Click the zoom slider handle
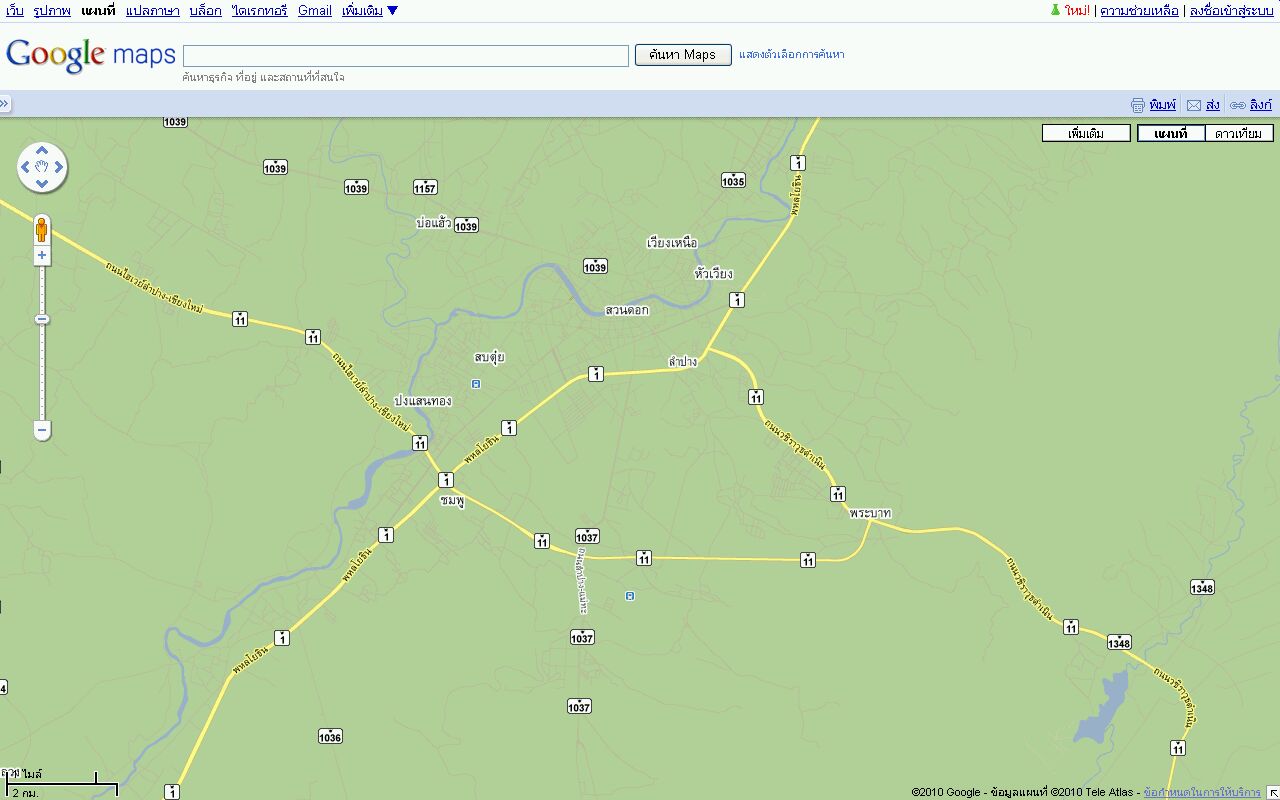This screenshot has height=800, width=1280. 42,319
